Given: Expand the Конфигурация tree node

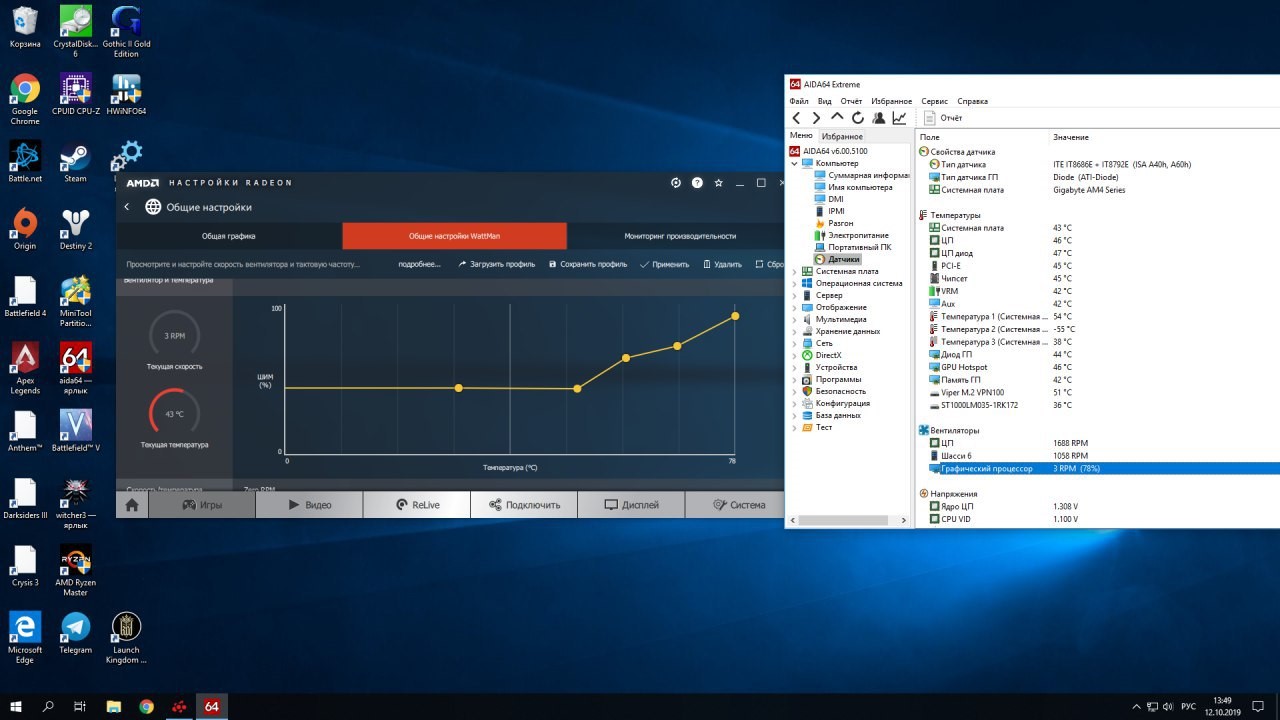Looking at the screenshot, I should pyautogui.click(x=795, y=403).
